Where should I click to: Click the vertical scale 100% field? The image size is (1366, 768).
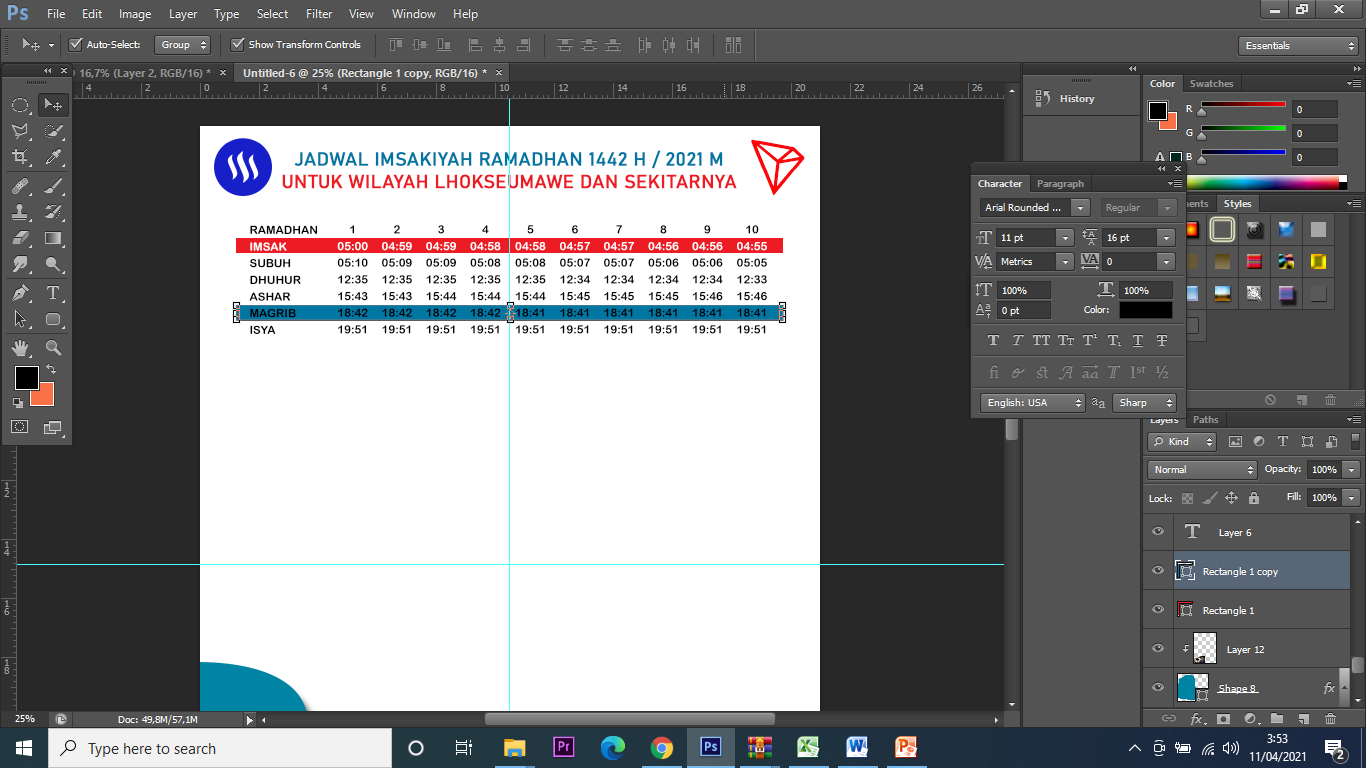point(1024,290)
